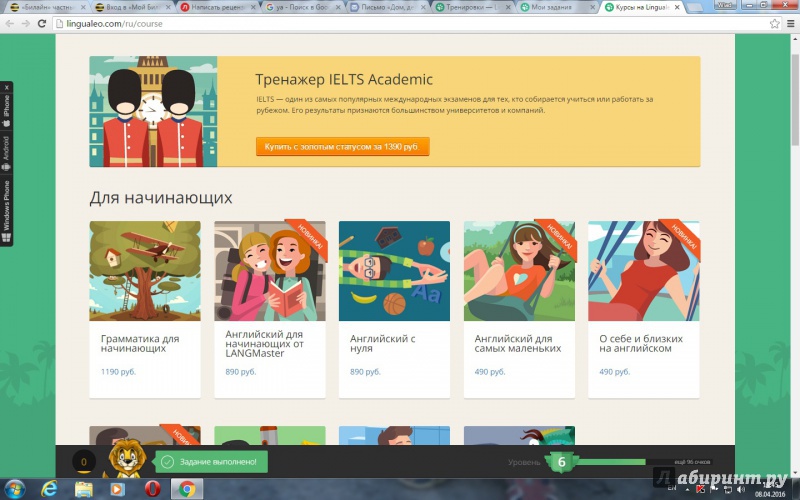Switch to the Написать решение tab
The width and height of the screenshot is (800, 500).
tap(217, 8)
